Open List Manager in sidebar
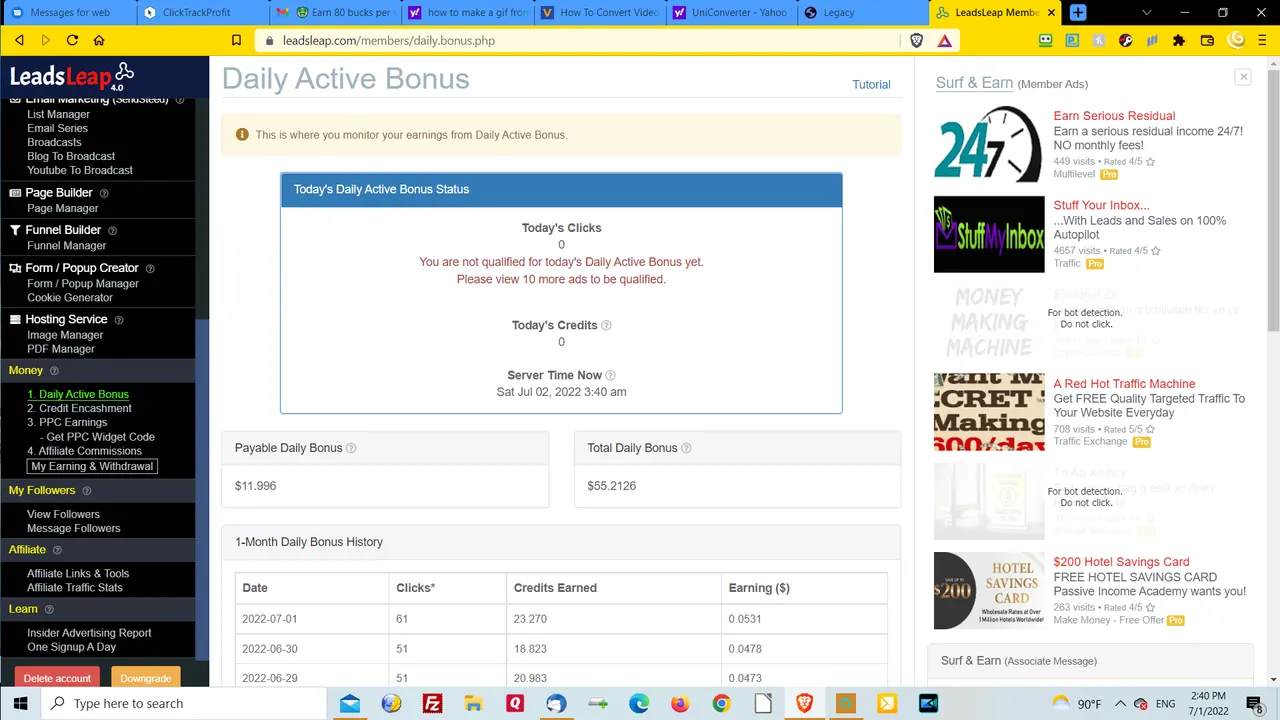The width and height of the screenshot is (1280, 720). [x=58, y=114]
